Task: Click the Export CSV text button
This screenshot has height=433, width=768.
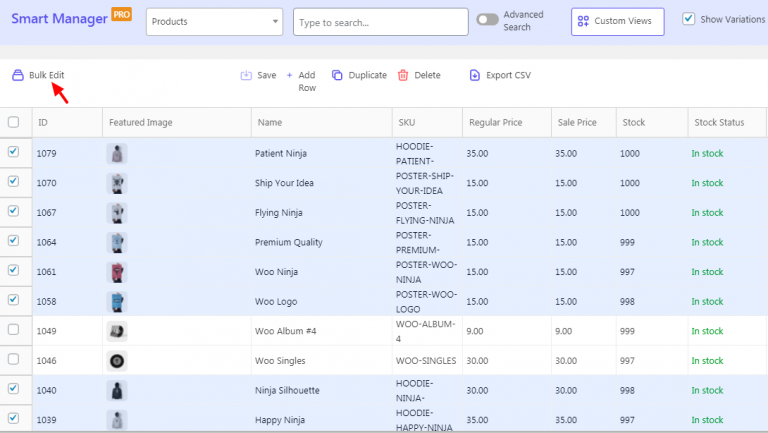Action: [x=507, y=75]
